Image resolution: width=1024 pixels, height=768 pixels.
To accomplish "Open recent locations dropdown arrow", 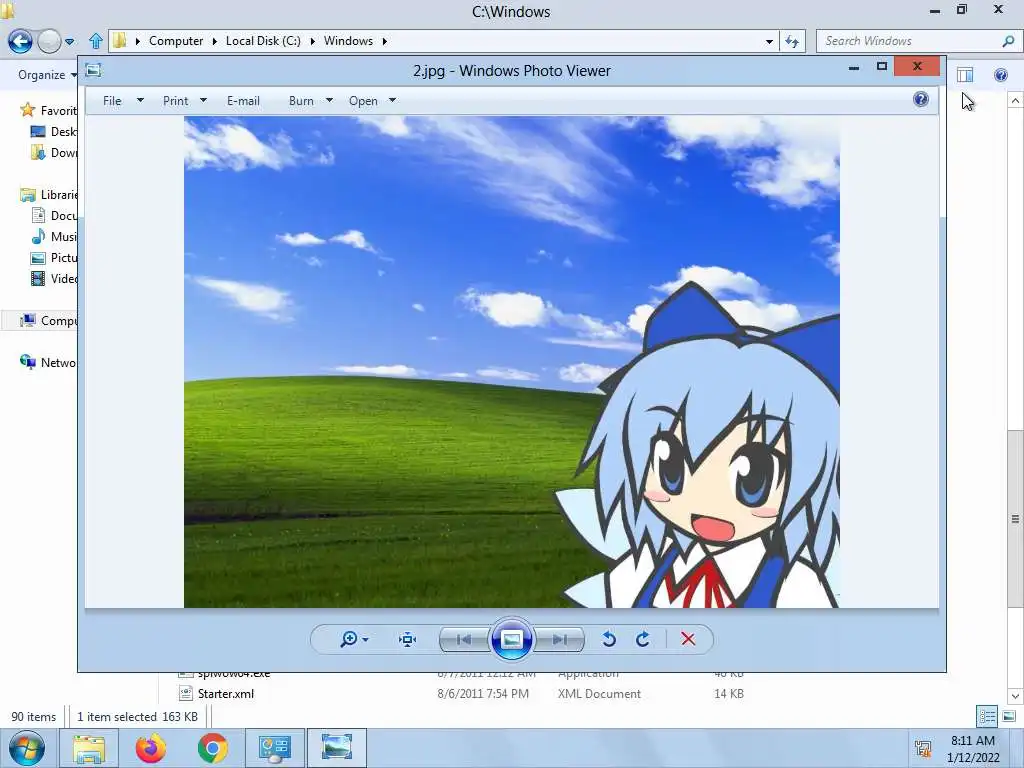I will (70, 42).
